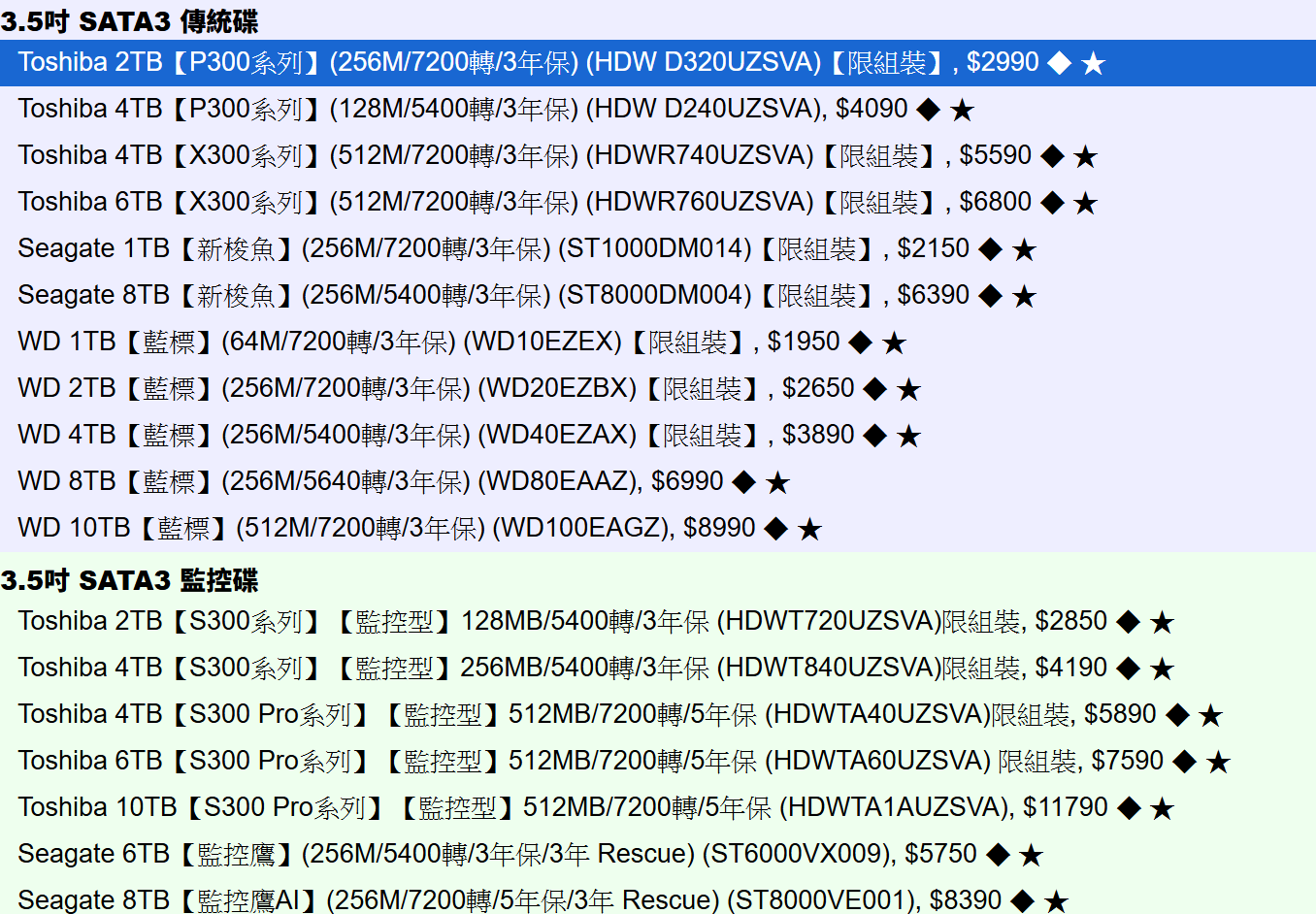The height and width of the screenshot is (914, 1316).
Task: Click the diamond after Toshiba 2TB S300 $2850
Action: click(1128, 622)
